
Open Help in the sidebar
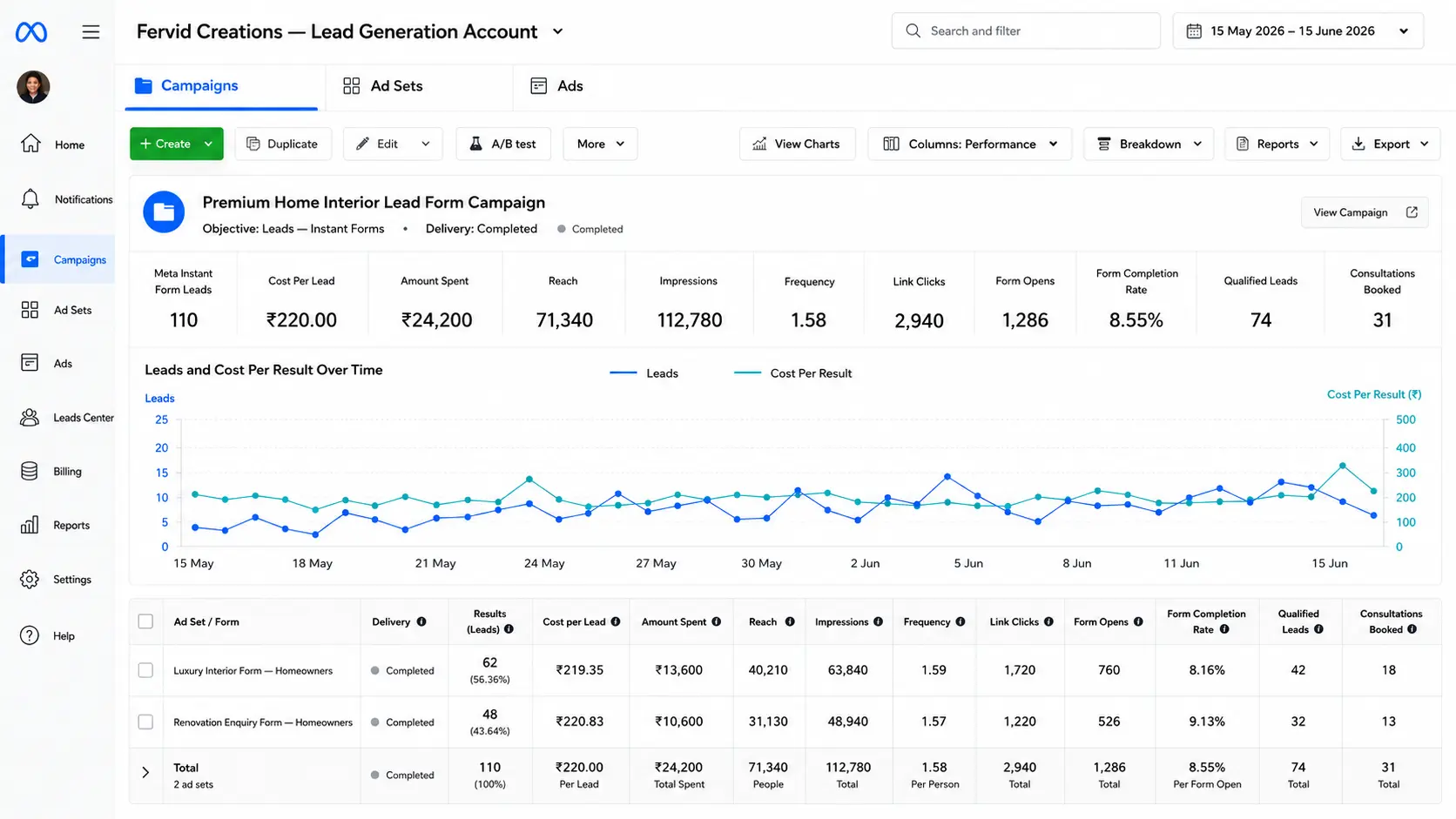47,636
